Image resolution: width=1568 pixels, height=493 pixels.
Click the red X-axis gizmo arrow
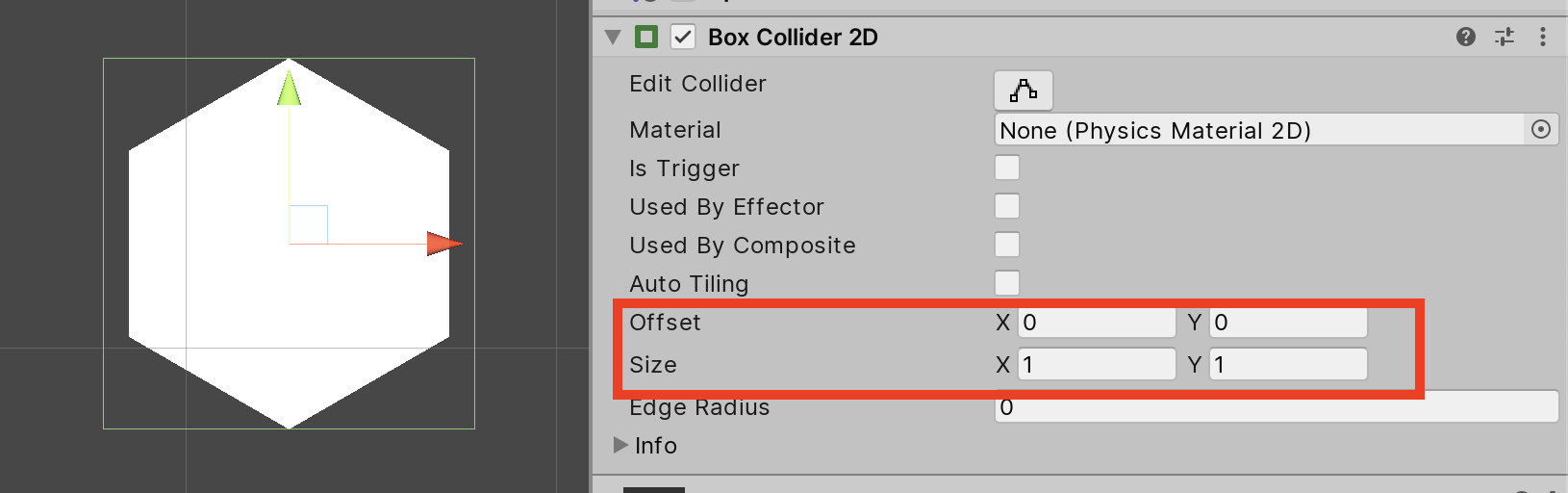(443, 244)
